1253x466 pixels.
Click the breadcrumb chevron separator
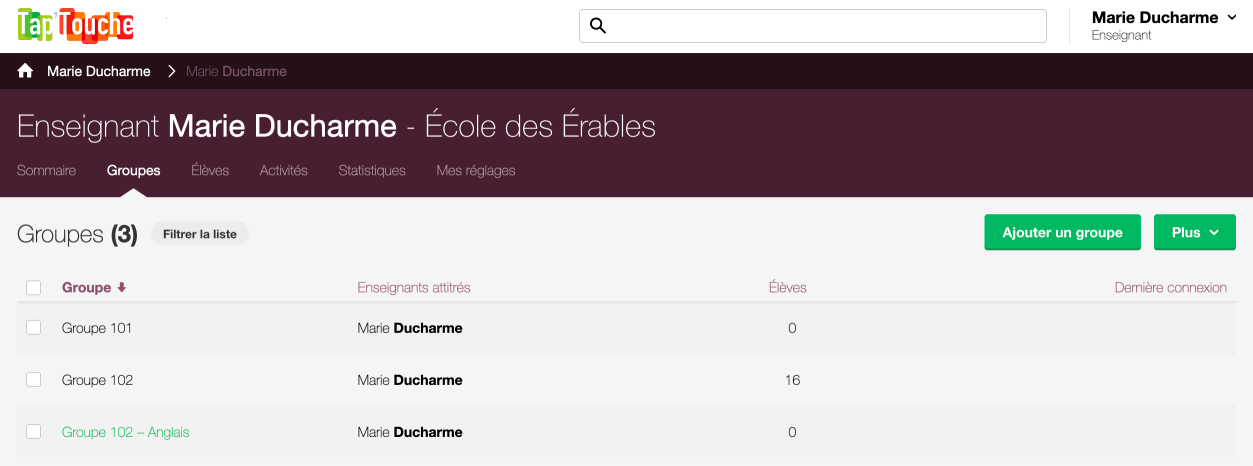(171, 71)
